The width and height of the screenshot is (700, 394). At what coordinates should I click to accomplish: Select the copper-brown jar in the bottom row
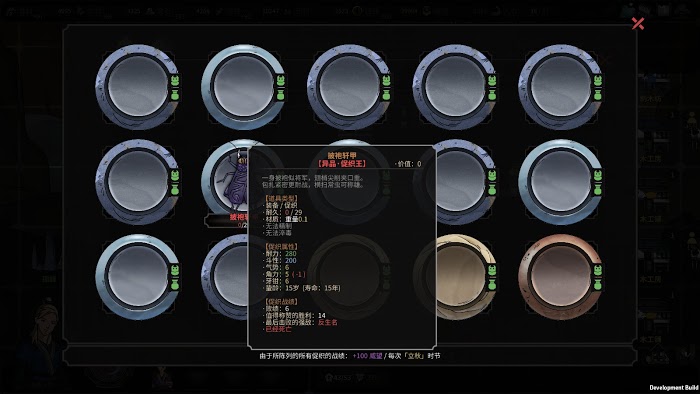560,277
